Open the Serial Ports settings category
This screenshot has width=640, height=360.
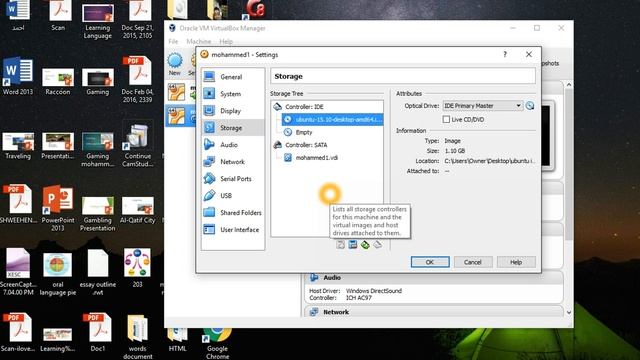pos(233,179)
